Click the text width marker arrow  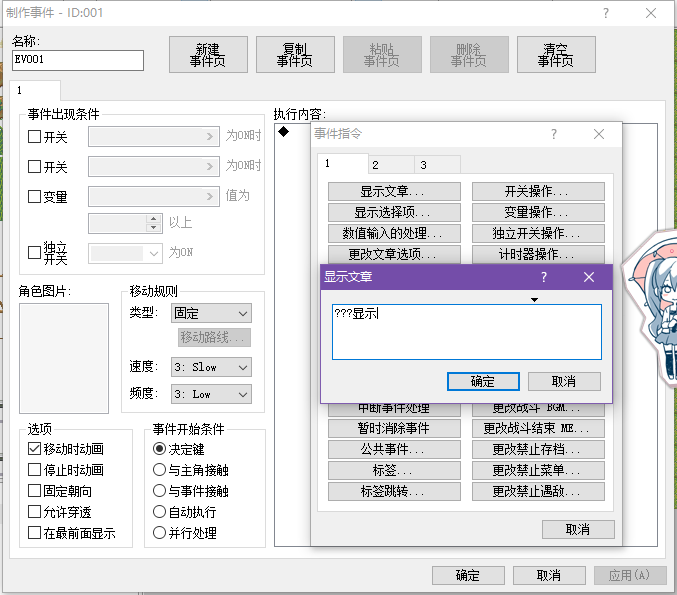click(535, 300)
